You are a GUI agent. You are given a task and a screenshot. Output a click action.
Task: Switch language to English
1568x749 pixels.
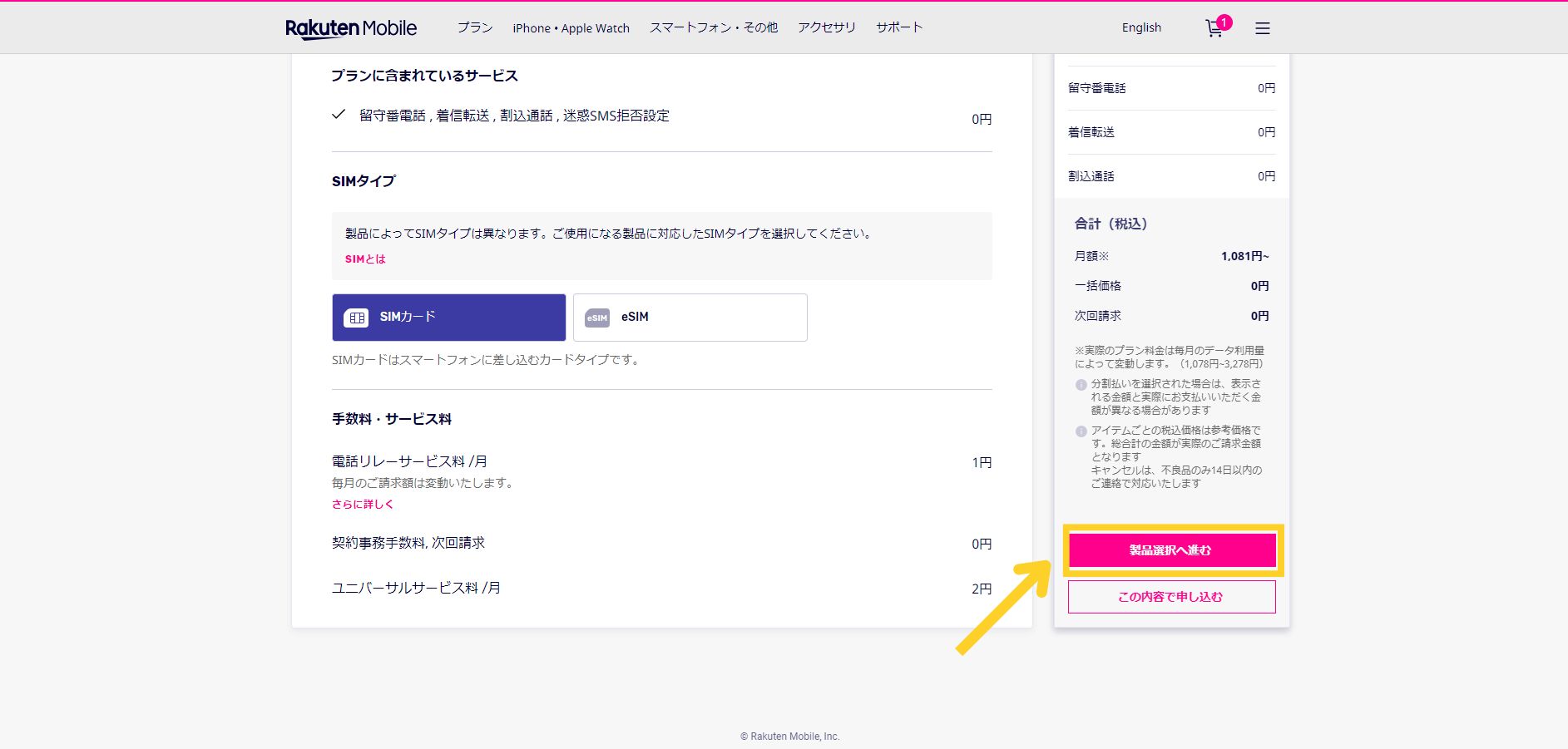pyautogui.click(x=1140, y=27)
